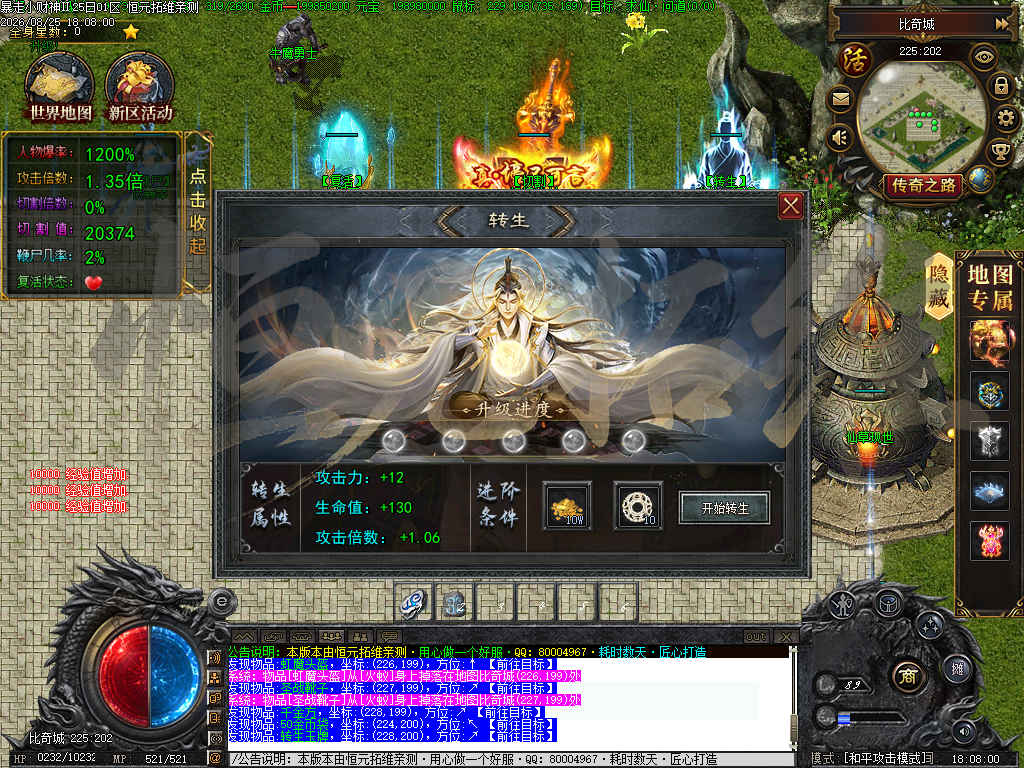Screen dimensions: 1024x768
Task: Select empty quick-slot number 3
Action: click(x=495, y=602)
